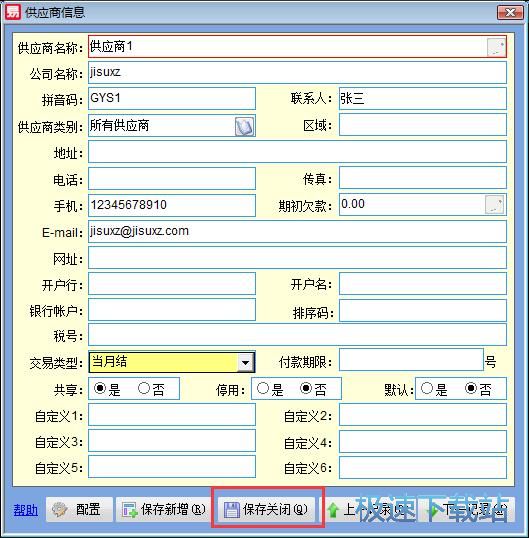Focus the 开户行 input field
This screenshot has height=538, width=529.
[172, 283]
